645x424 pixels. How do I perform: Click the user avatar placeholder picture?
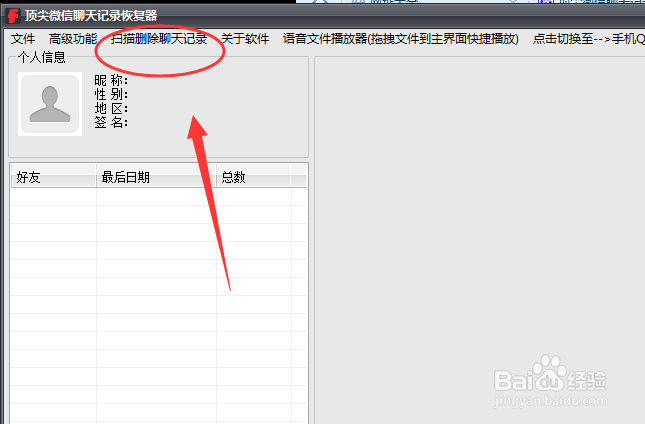[x=50, y=104]
